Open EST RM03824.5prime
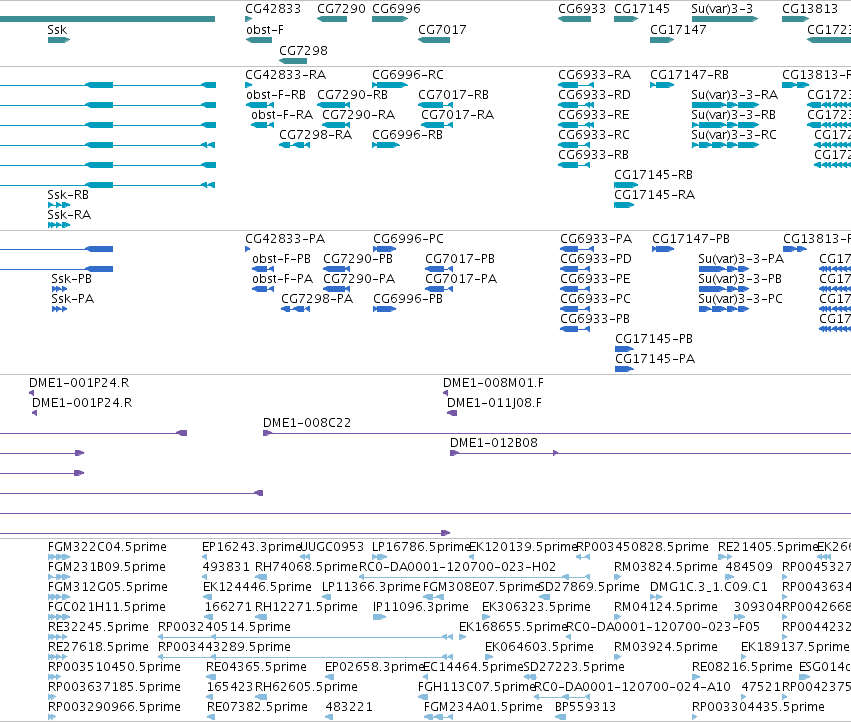851x722 pixels. coord(666,567)
